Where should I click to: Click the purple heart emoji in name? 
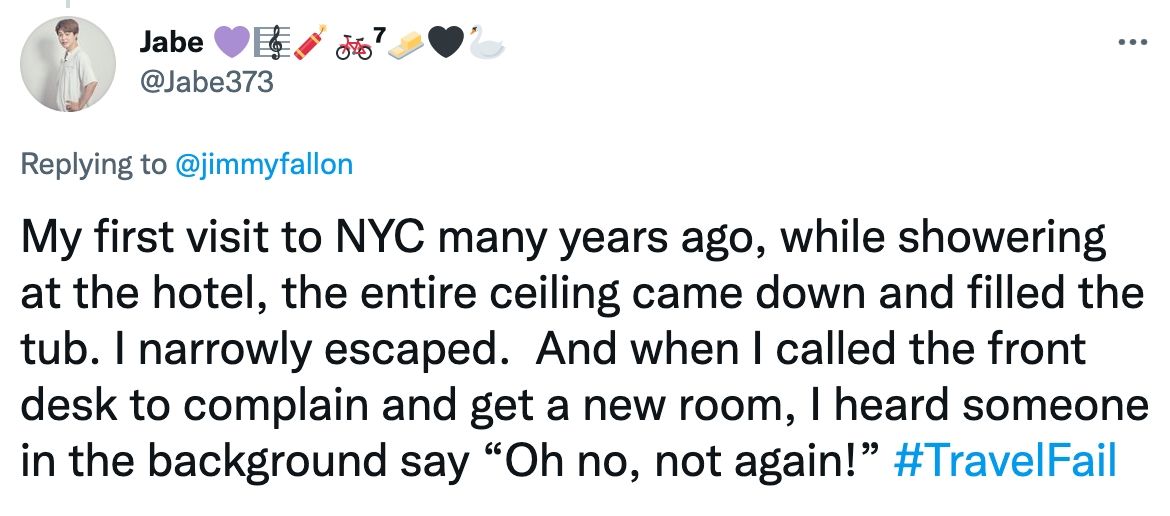[231, 43]
